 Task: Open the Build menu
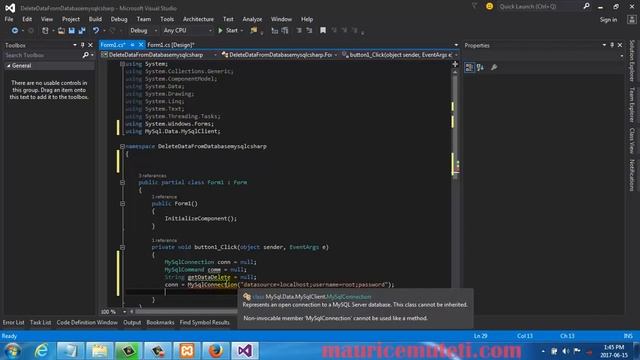[95, 19]
